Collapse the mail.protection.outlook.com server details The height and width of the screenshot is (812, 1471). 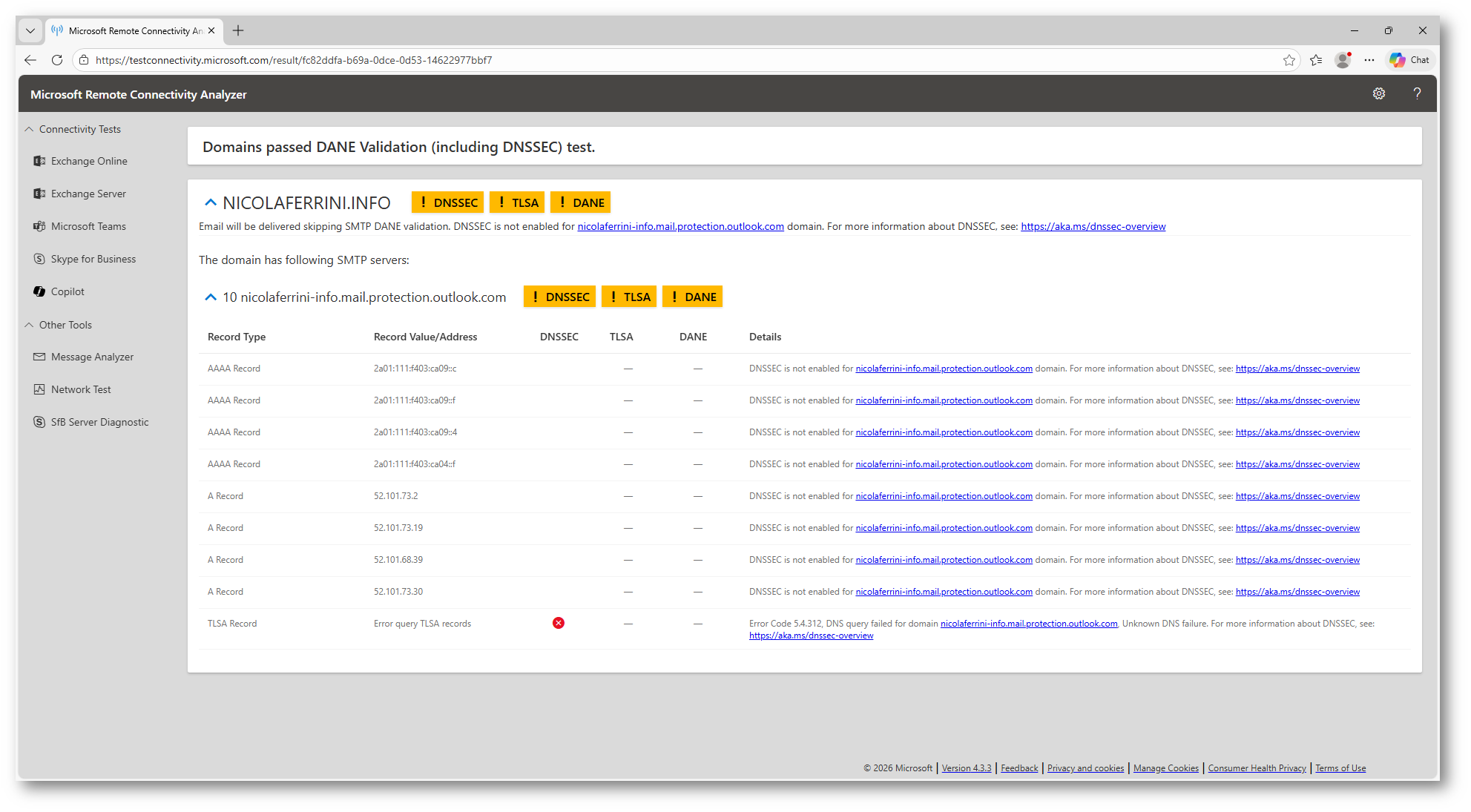point(211,297)
